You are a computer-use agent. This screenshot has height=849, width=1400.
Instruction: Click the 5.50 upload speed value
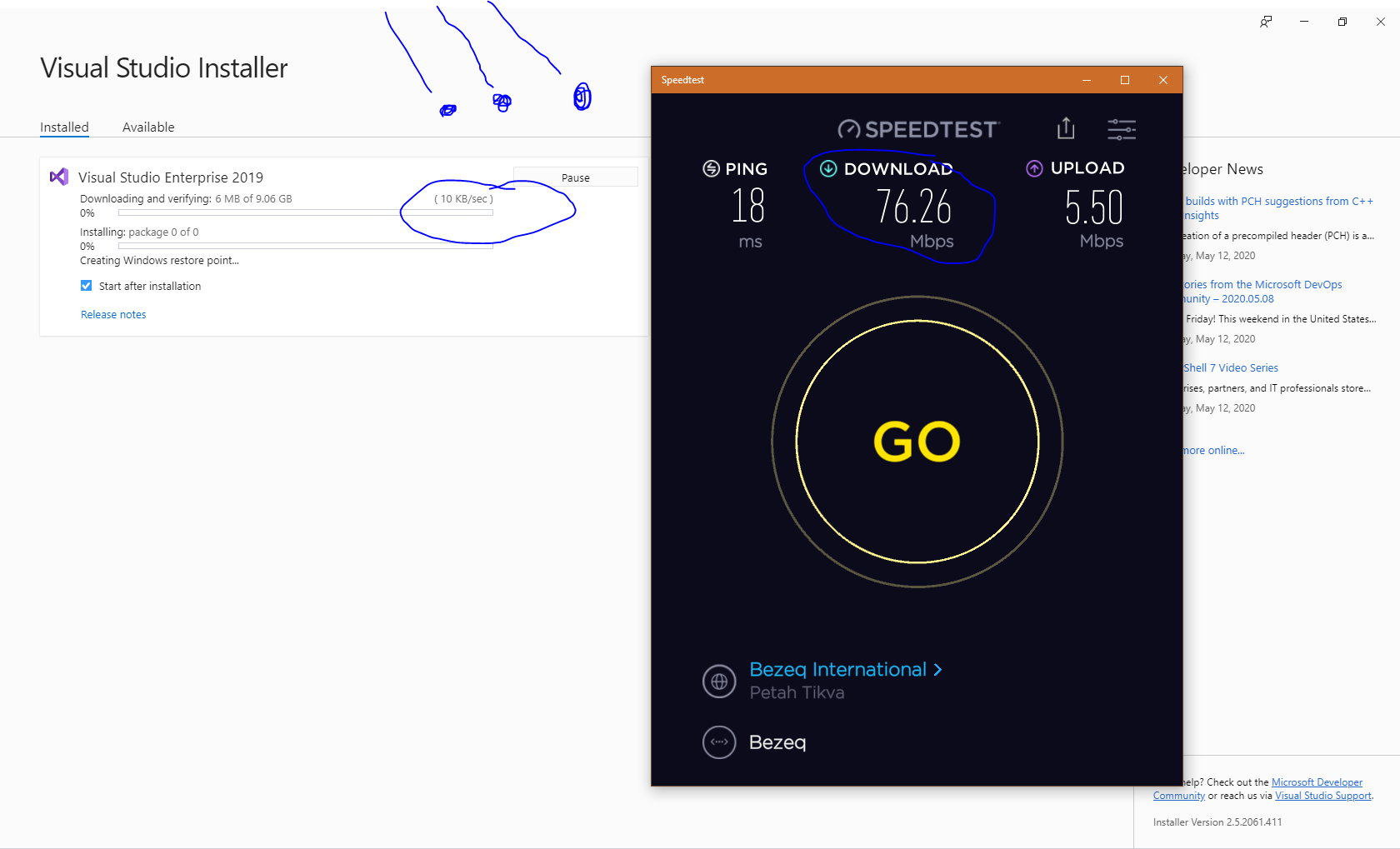tap(1094, 207)
